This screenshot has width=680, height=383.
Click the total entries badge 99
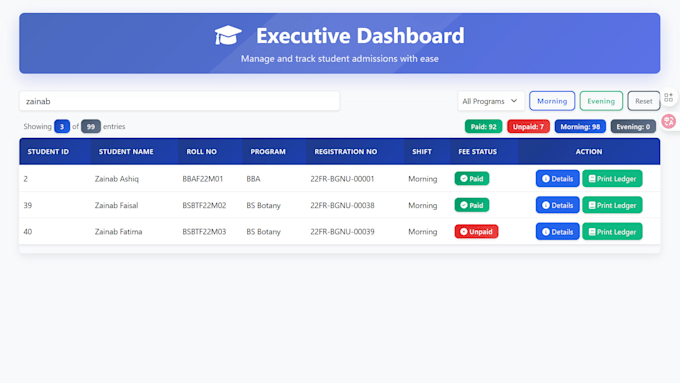click(x=91, y=127)
